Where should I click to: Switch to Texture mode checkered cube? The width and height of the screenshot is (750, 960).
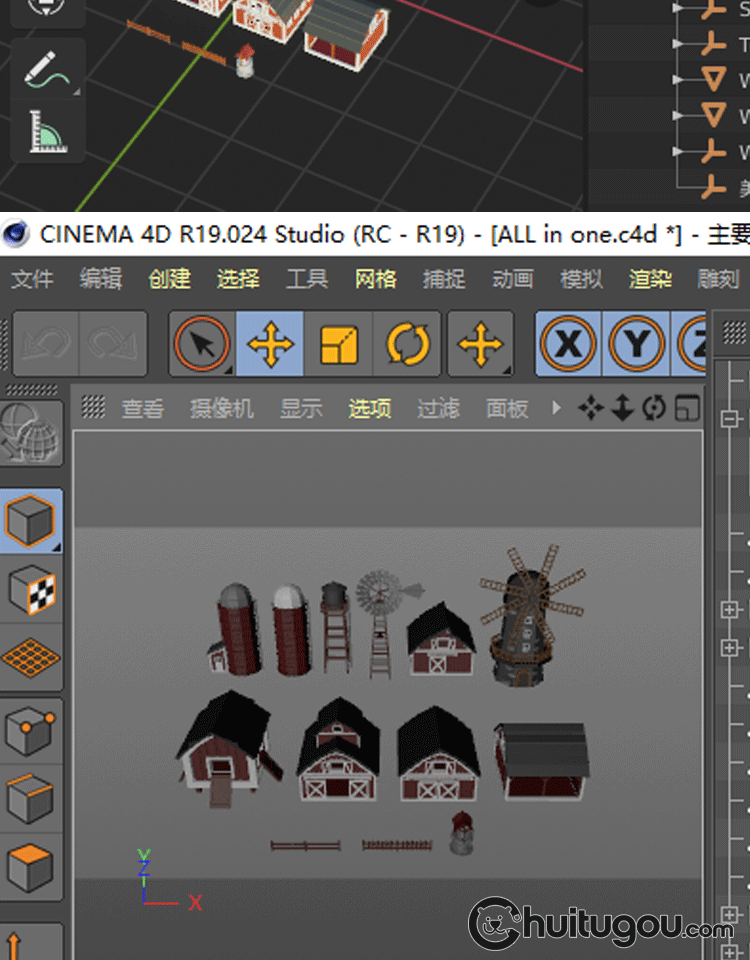click(32, 591)
